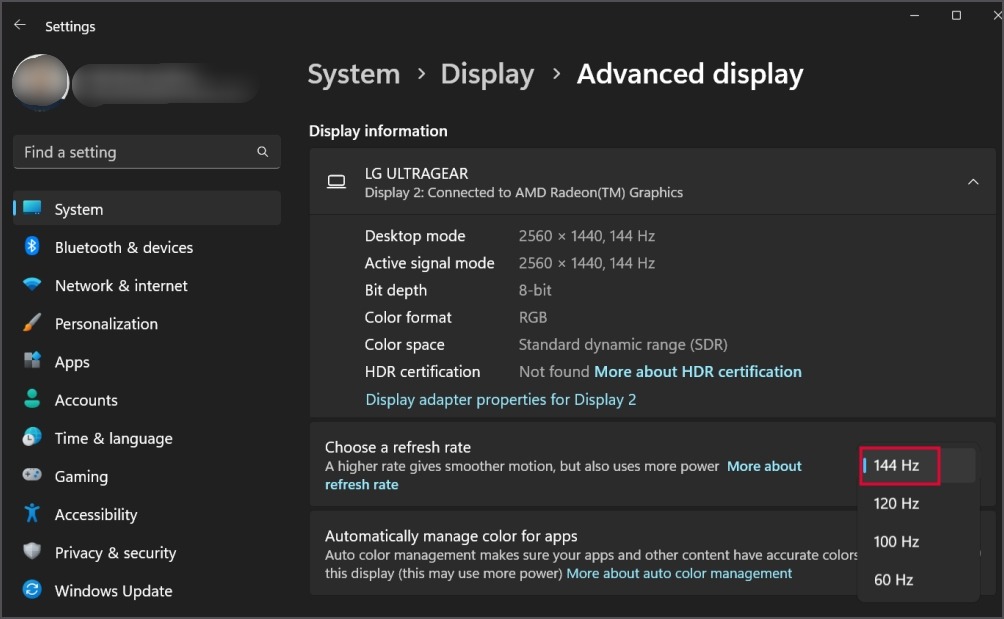Click the Personalization paintbrush icon

tap(32, 323)
